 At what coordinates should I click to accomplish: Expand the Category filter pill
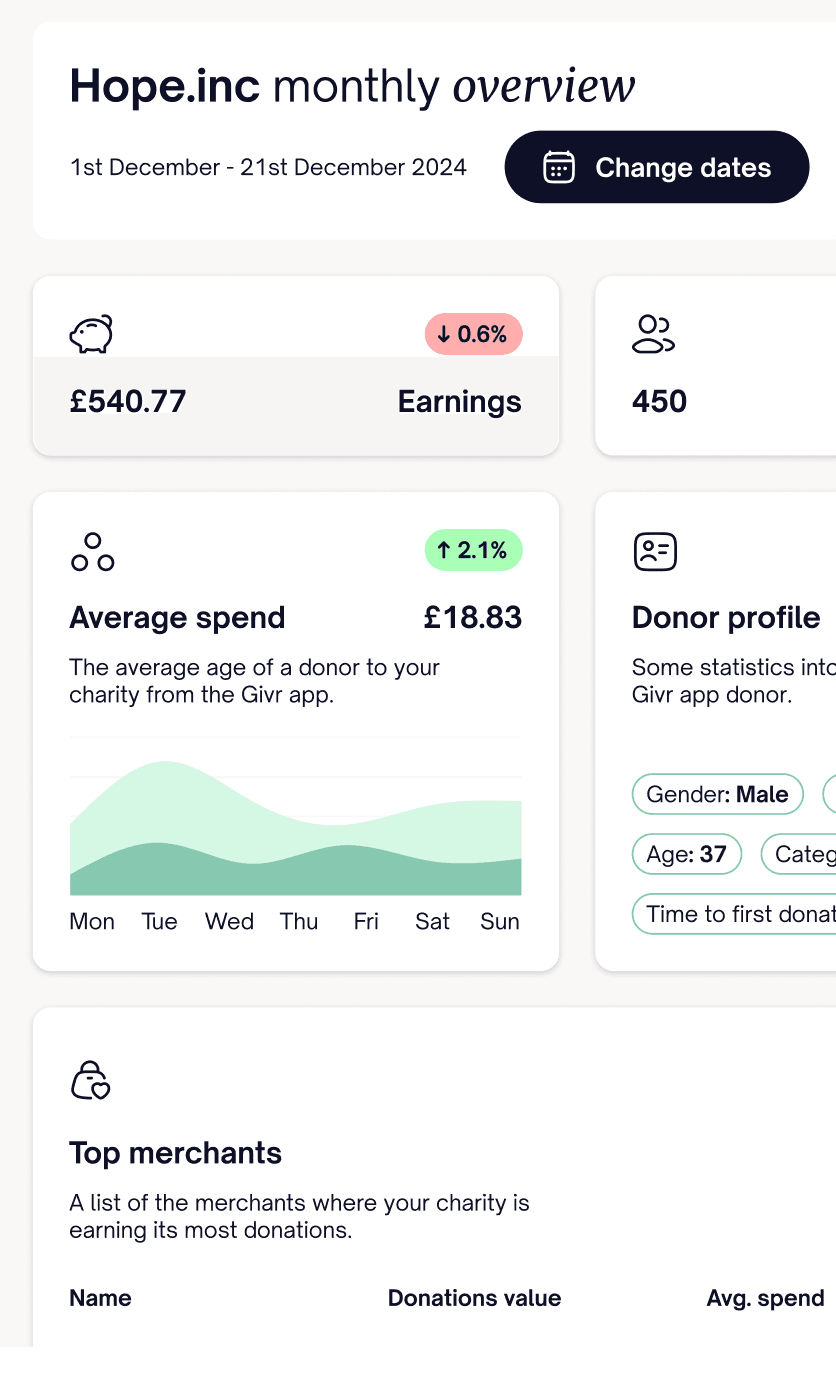812,854
